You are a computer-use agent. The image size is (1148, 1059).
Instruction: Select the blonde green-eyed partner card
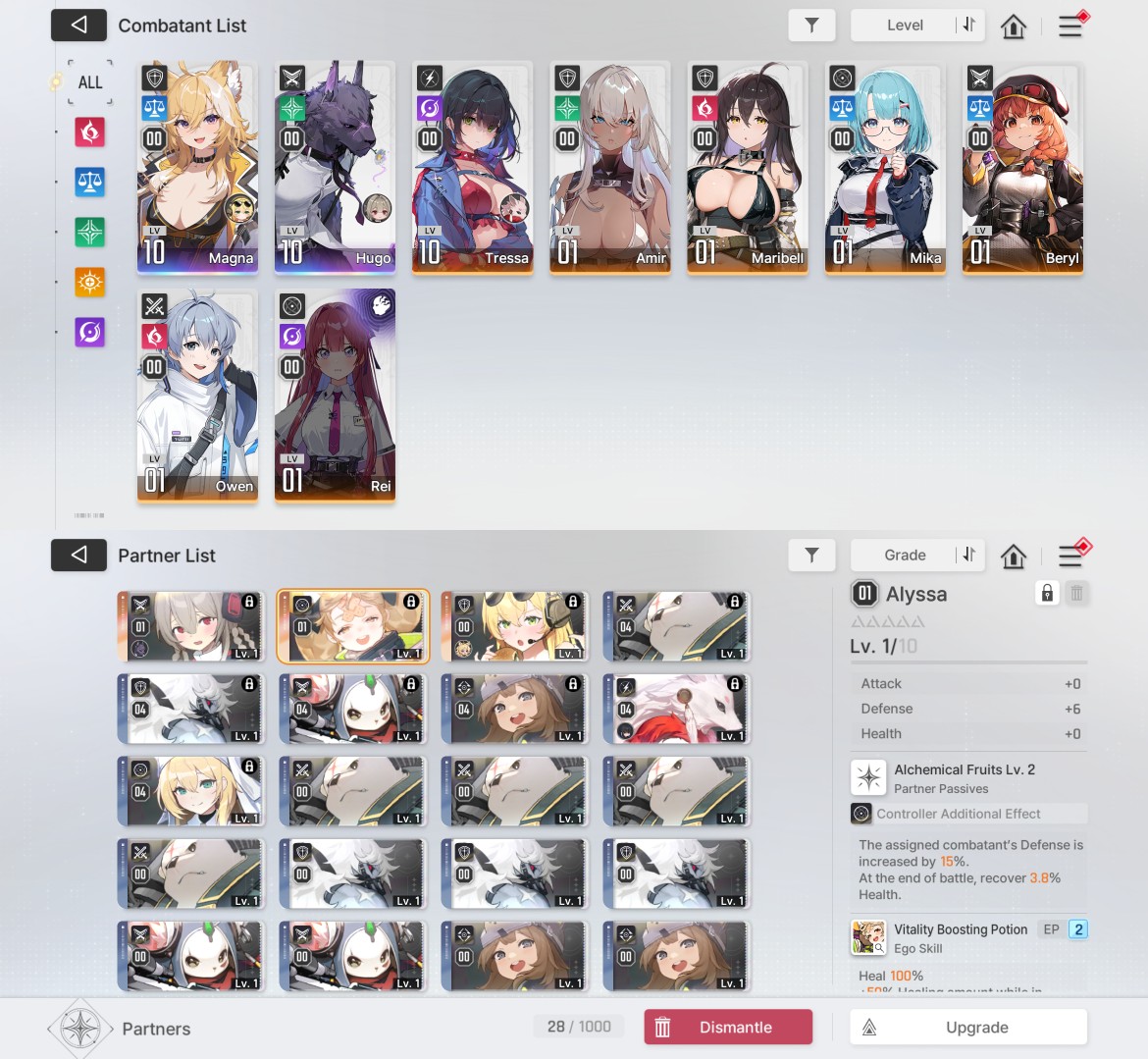tap(191, 791)
